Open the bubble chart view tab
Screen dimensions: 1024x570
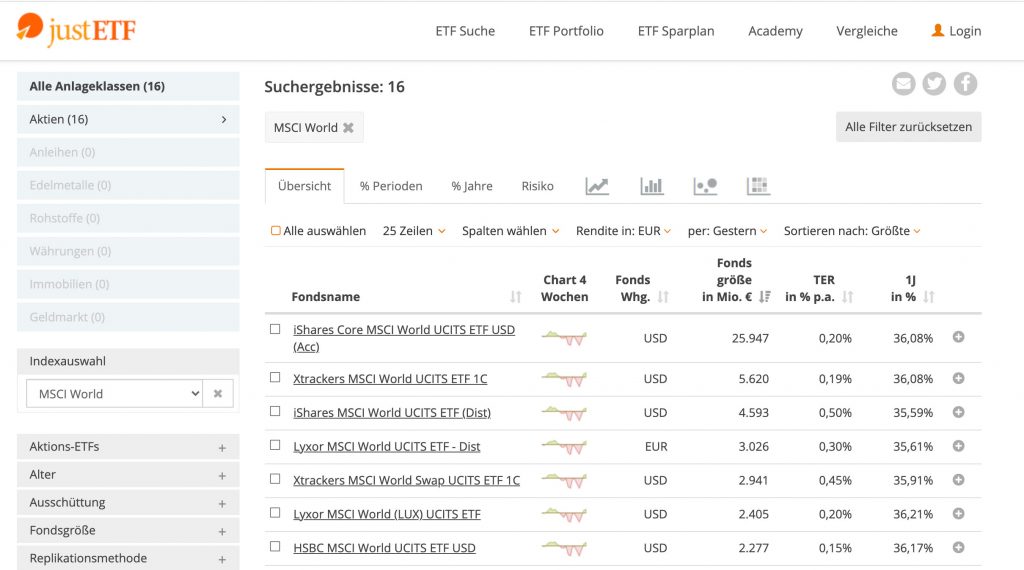(x=705, y=186)
